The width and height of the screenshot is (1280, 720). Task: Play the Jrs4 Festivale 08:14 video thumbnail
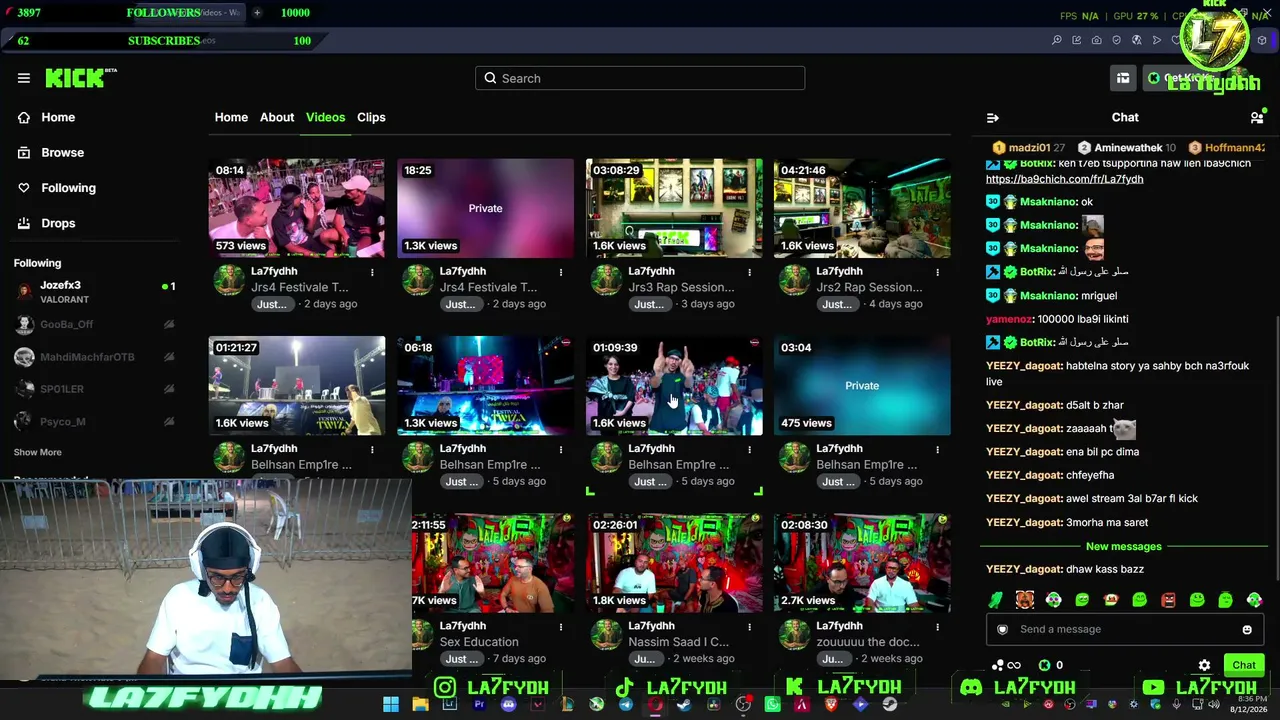[x=296, y=208]
